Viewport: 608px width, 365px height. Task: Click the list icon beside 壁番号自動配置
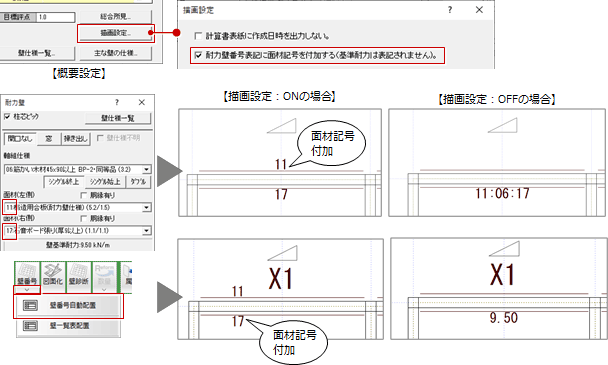[30, 306]
